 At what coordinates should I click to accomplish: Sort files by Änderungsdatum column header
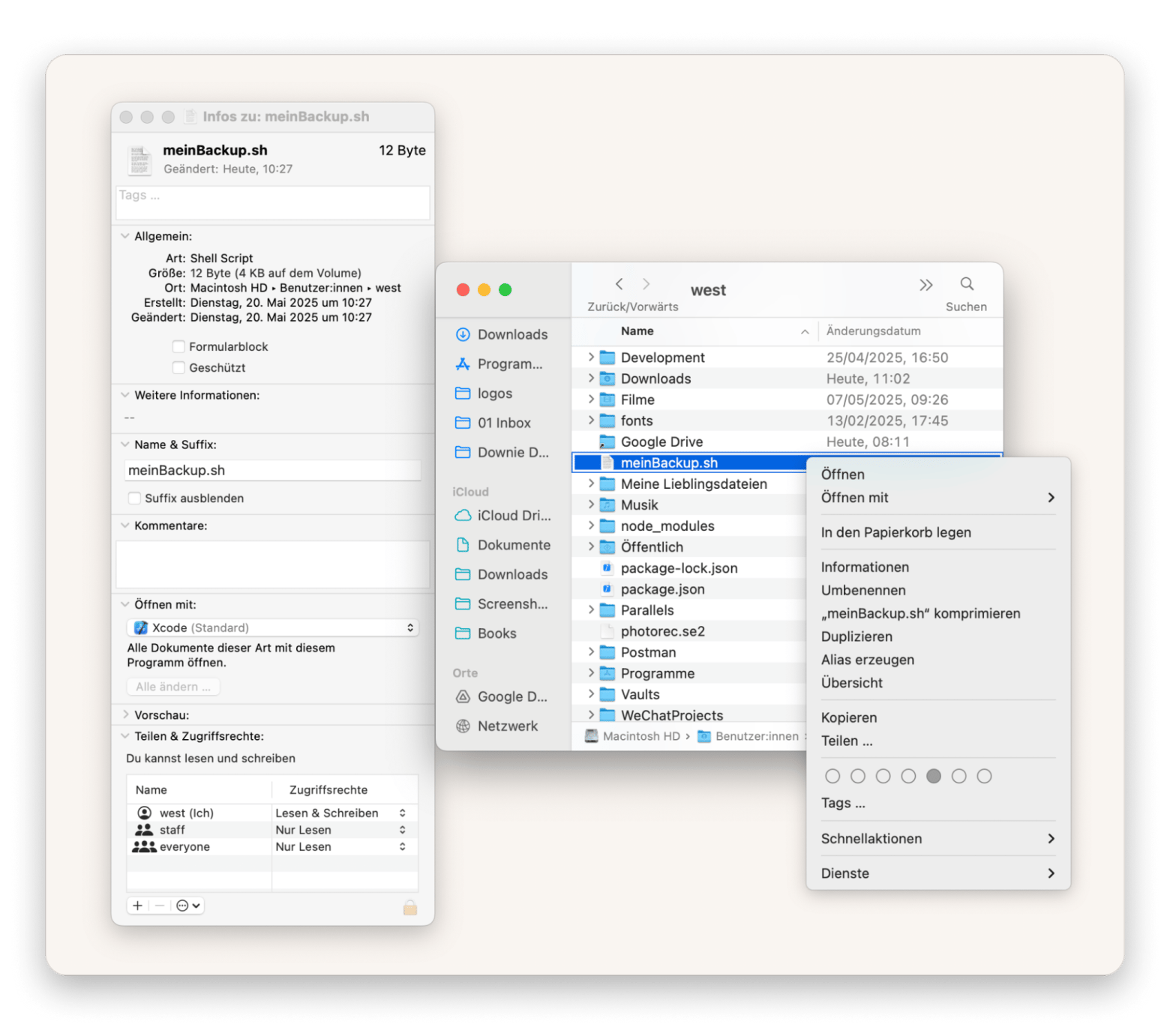pos(873,331)
